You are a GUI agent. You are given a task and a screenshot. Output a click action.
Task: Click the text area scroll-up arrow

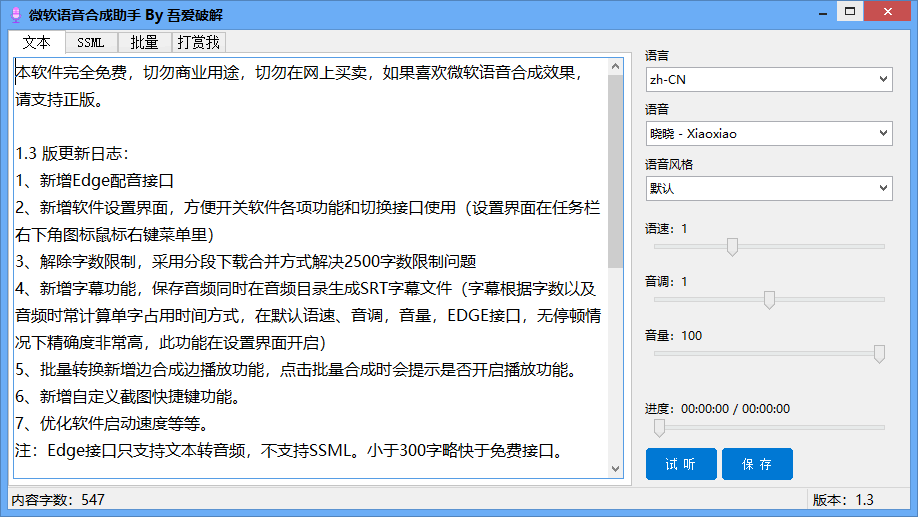[x=615, y=67]
